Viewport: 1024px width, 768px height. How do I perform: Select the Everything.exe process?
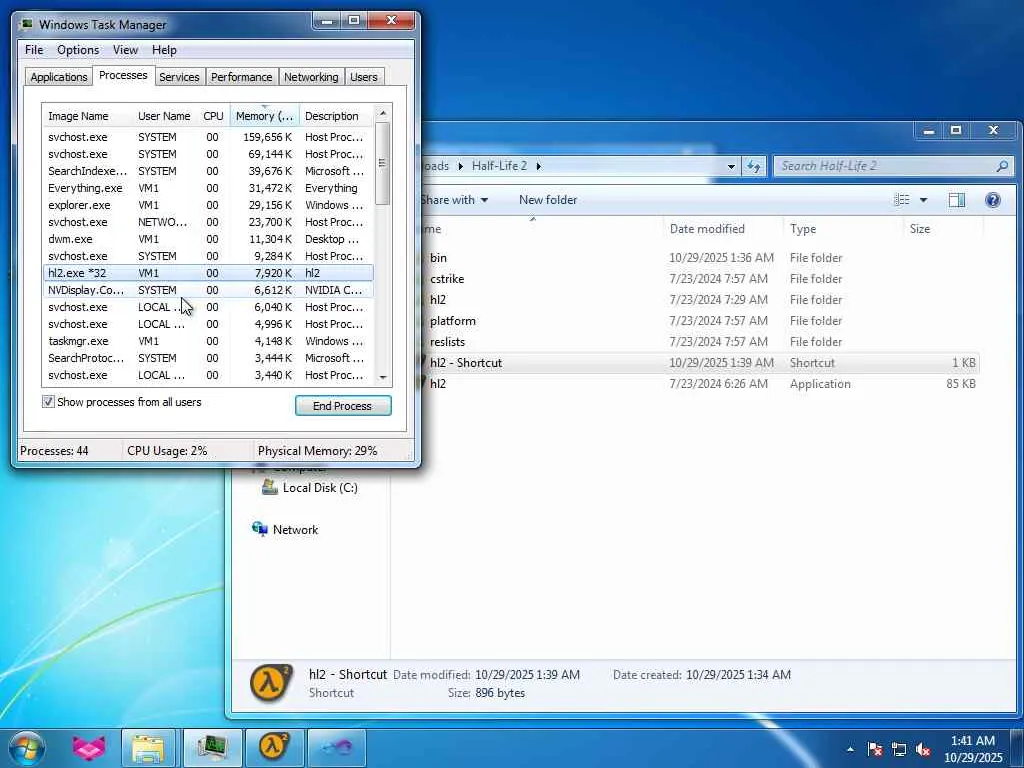click(x=208, y=188)
